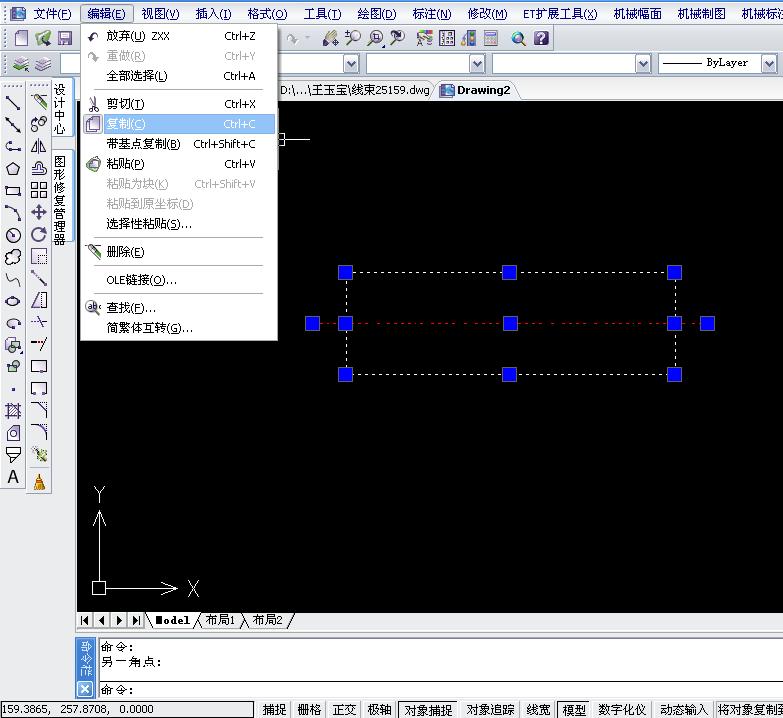Choose 全部选择(L) Select All entry
The height and width of the screenshot is (718, 783).
(x=179, y=76)
